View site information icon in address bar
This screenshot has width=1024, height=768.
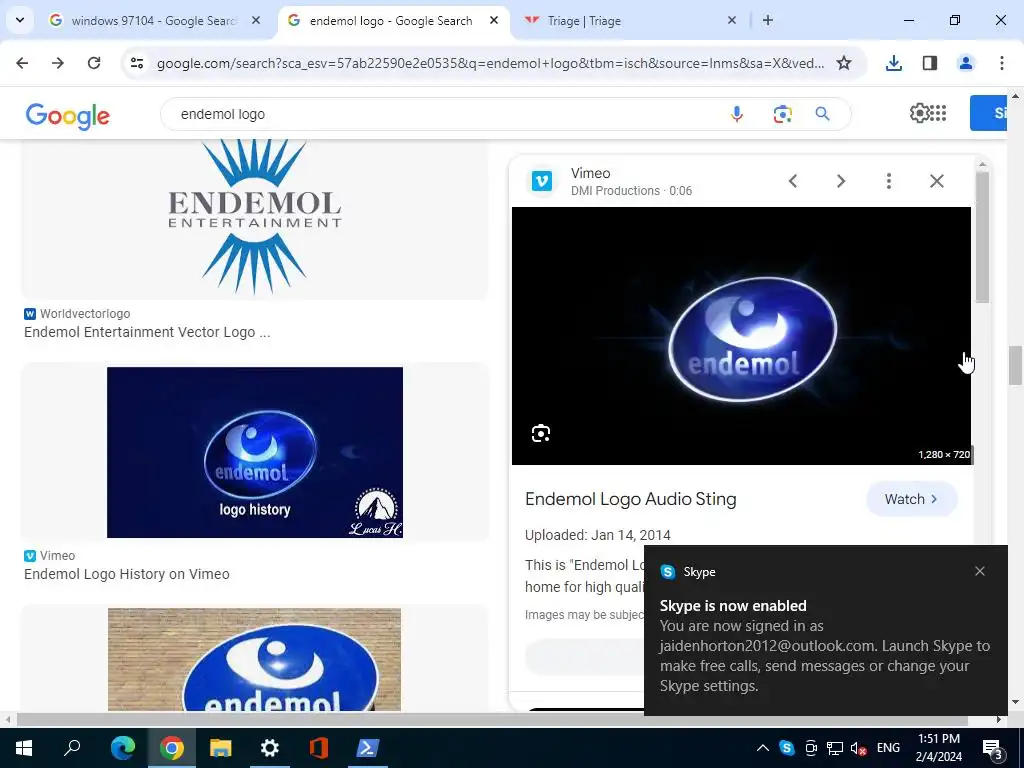[137, 63]
